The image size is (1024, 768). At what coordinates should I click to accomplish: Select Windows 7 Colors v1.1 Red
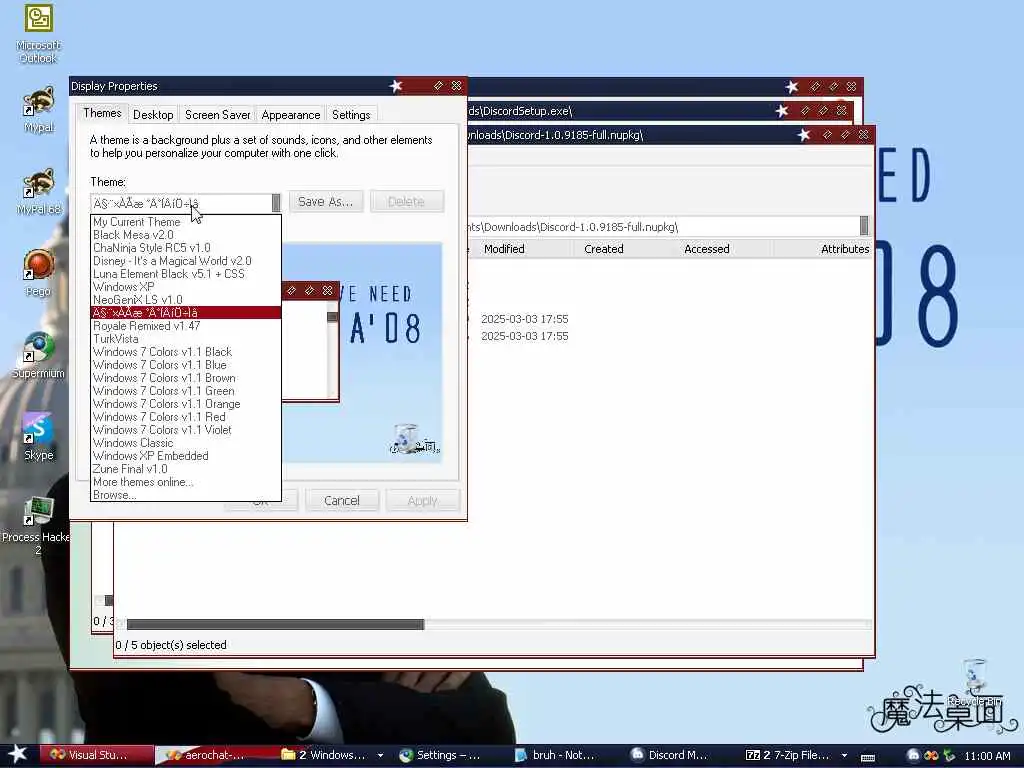click(x=185, y=417)
